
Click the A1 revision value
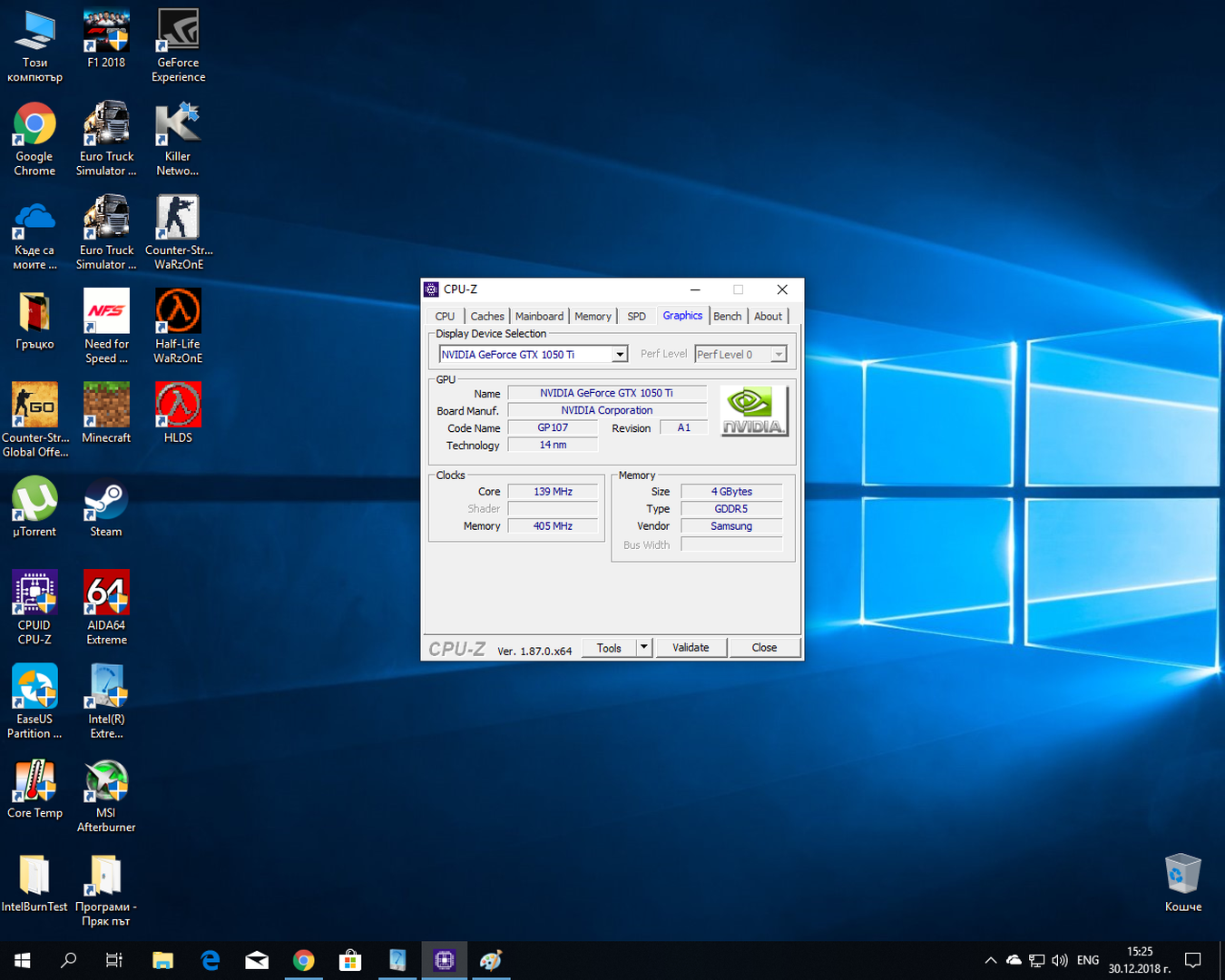[683, 427]
